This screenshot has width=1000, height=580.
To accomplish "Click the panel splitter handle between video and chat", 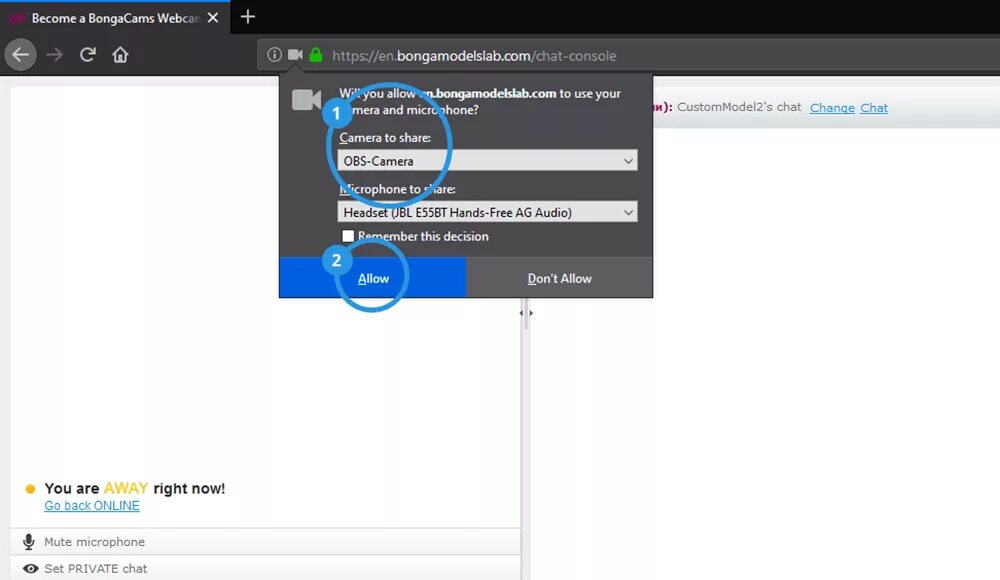I will coord(526,313).
